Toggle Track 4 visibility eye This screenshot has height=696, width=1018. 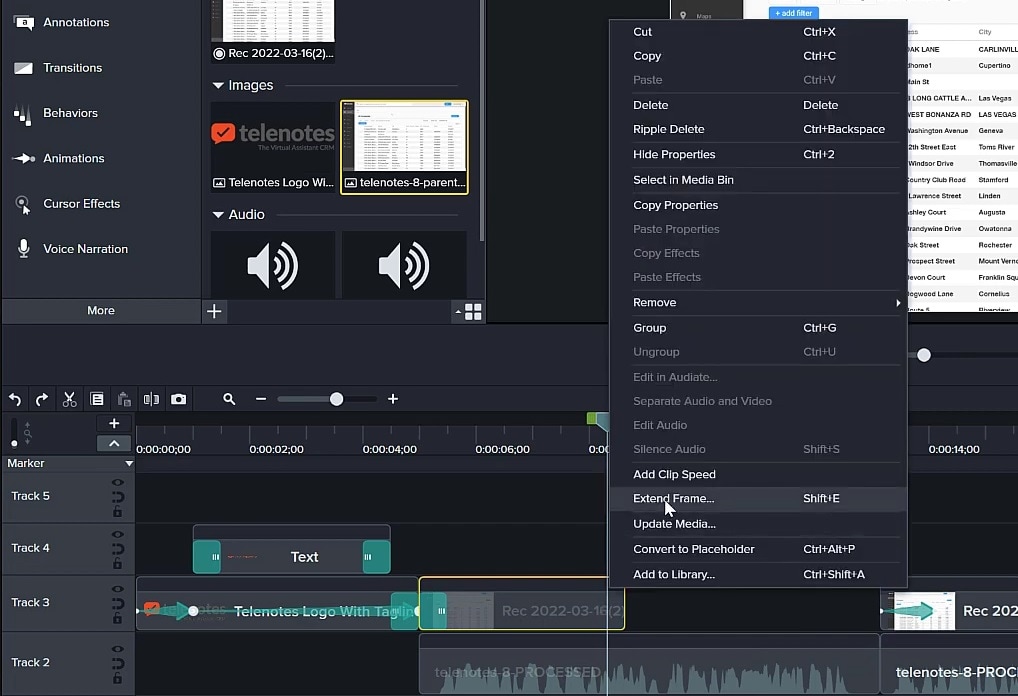tap(118, 535)
